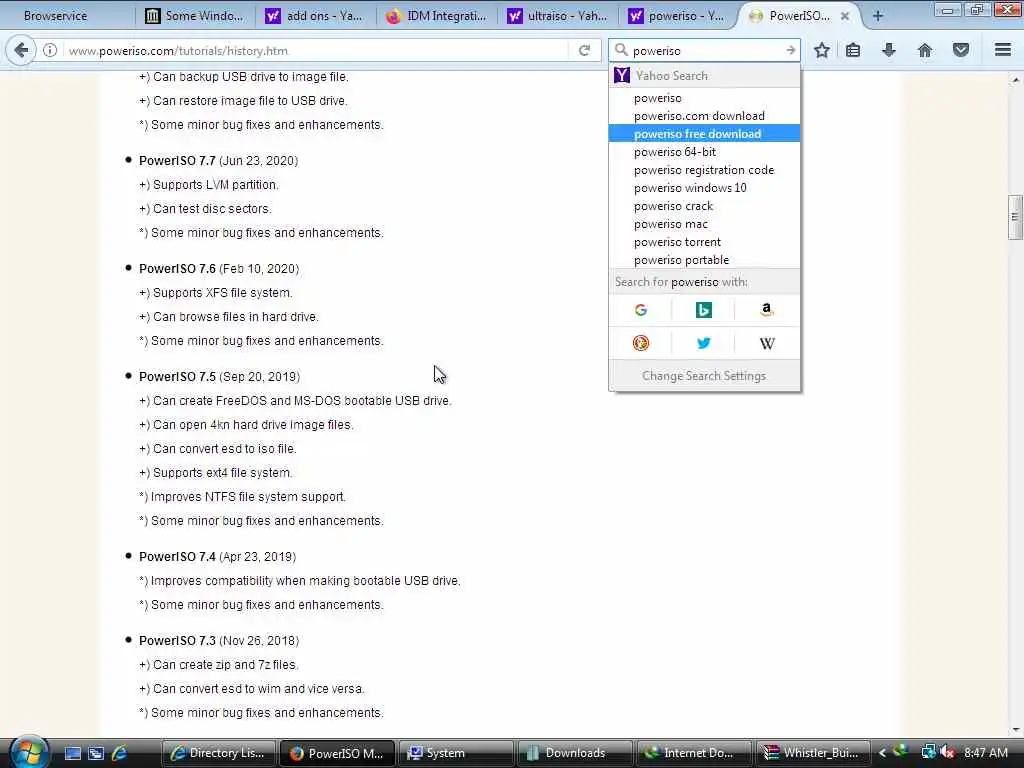
Task: Click the 8:47 AM clock
Action: (986, 752)
